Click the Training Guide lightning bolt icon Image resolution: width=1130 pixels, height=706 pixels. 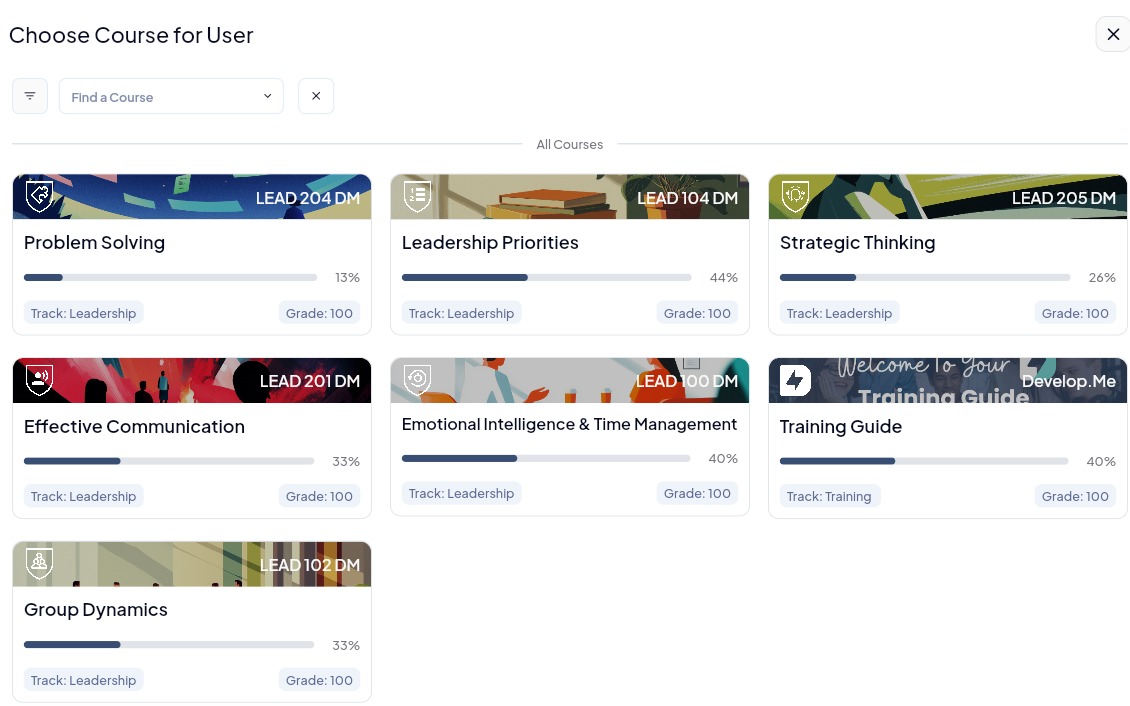(795, 380)
